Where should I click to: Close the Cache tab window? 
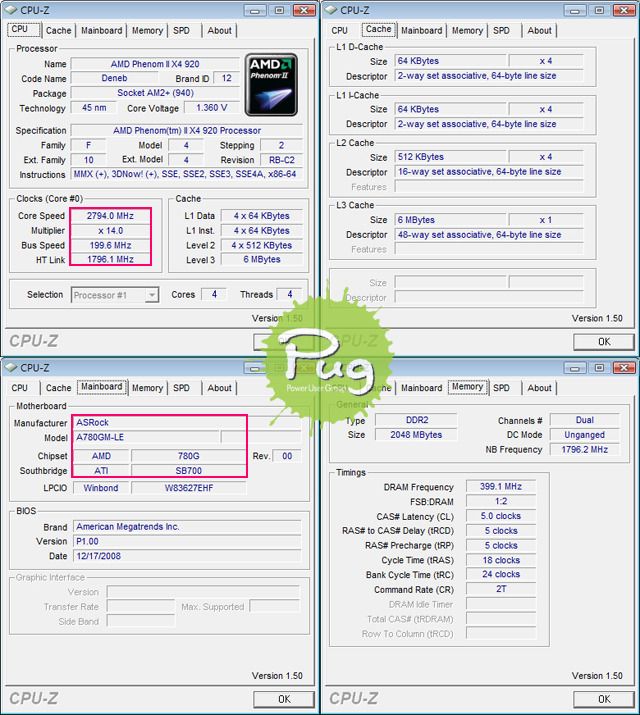(624, 10)
